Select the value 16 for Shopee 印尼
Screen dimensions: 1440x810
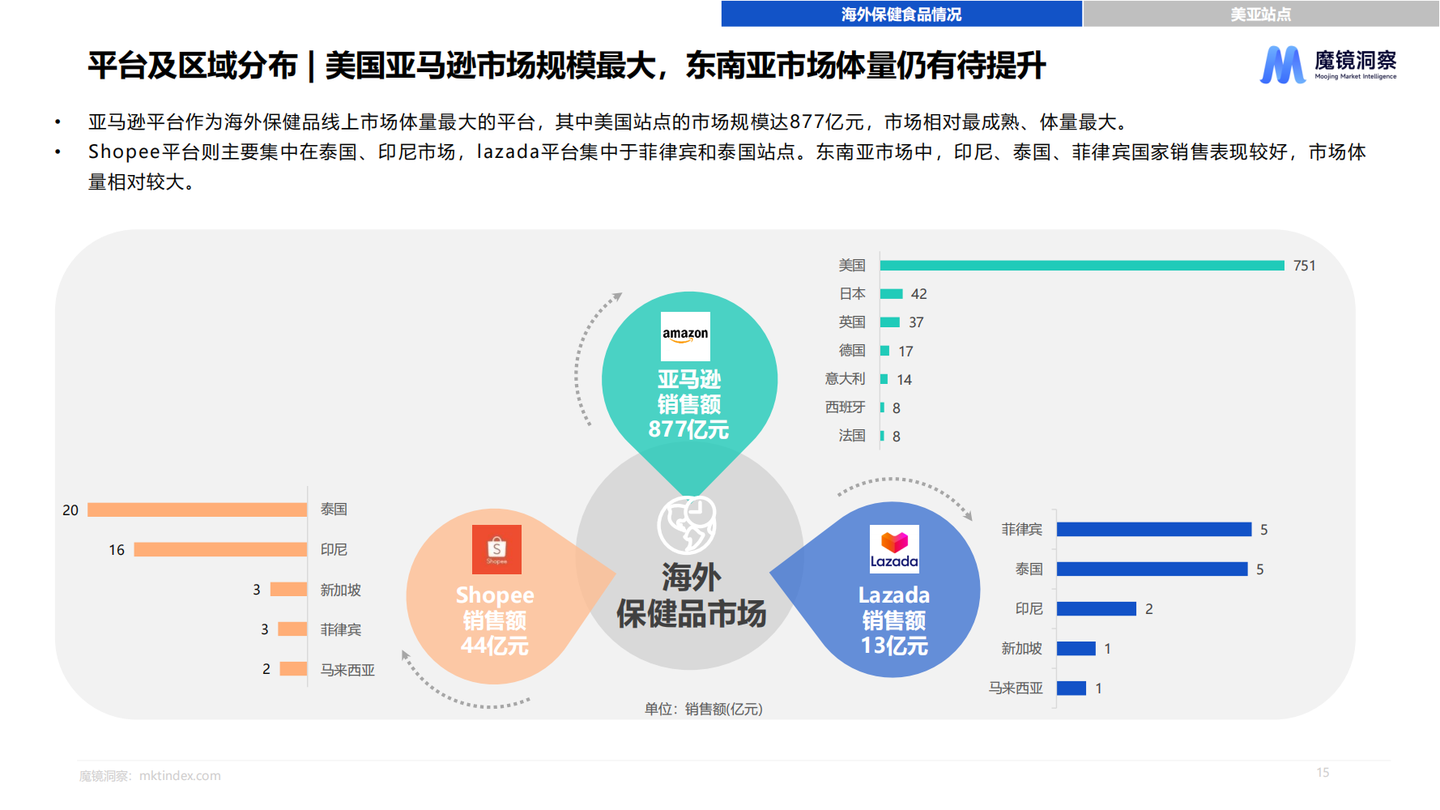117,550
